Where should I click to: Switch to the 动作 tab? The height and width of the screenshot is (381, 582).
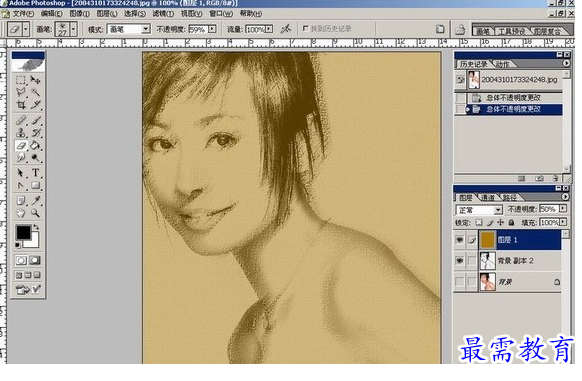(x=503, y=64)
